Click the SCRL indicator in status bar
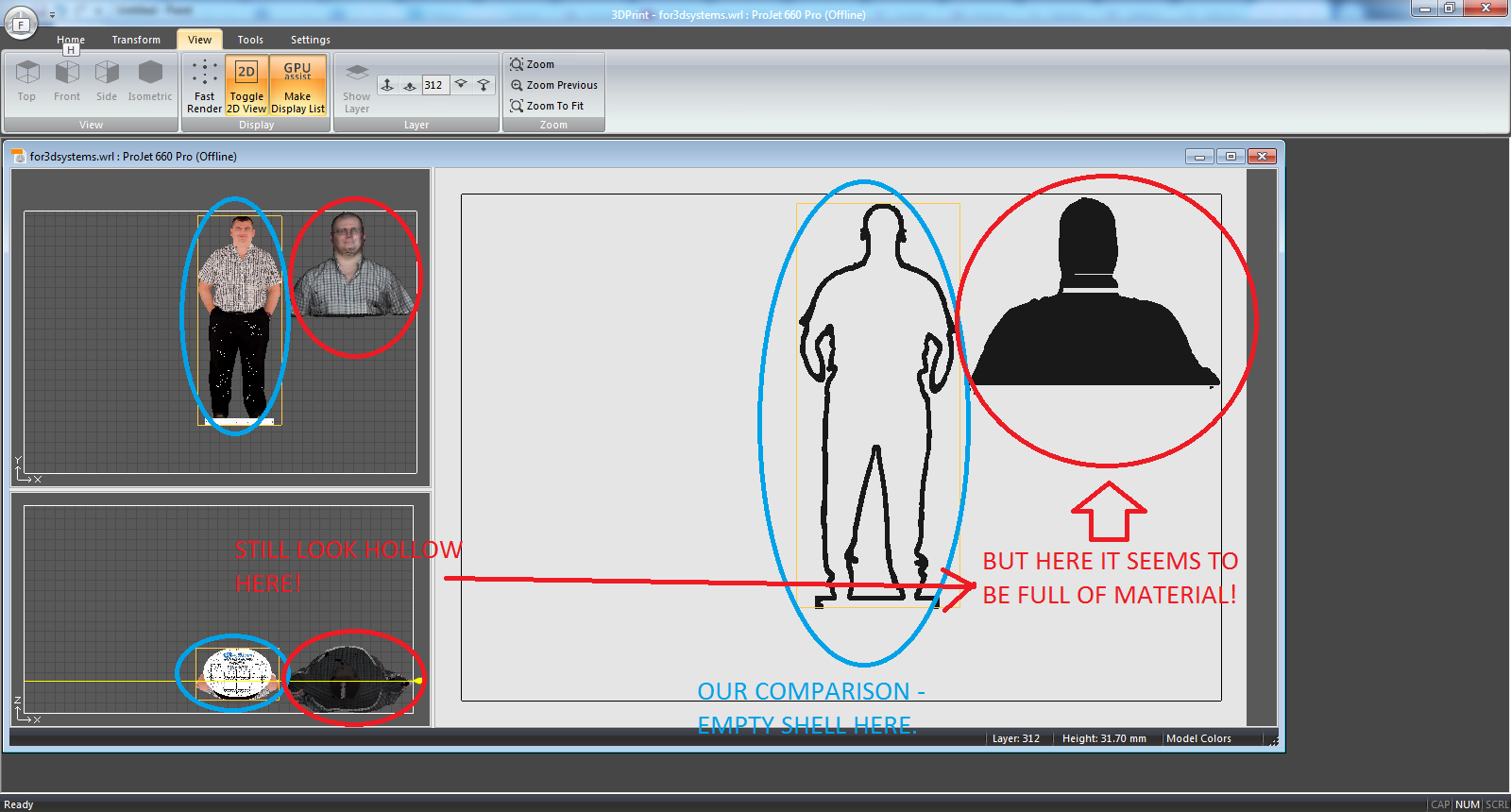This screenshot has height=812, width=1511. point(1497,804)
